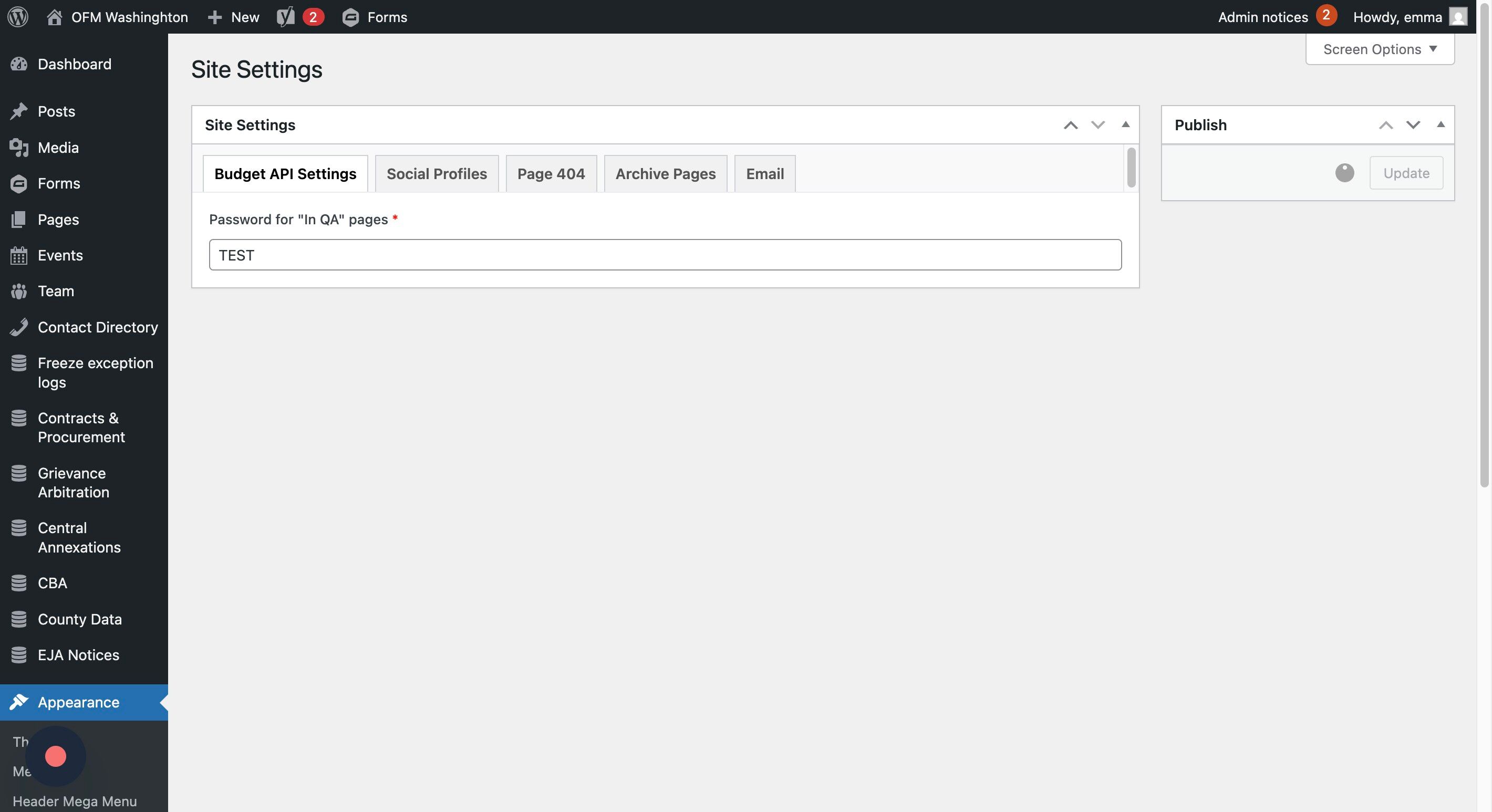Toggle the Publish panel collapse triangle
Image resolution: width=1492 pixels, height=812 pixels.
(1441, 124)
